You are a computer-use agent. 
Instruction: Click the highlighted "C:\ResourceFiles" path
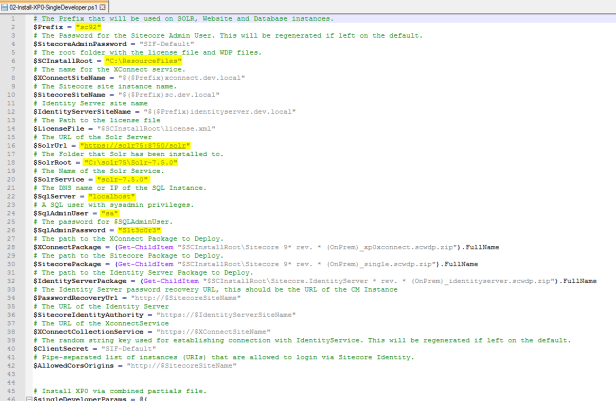[129, 59]
